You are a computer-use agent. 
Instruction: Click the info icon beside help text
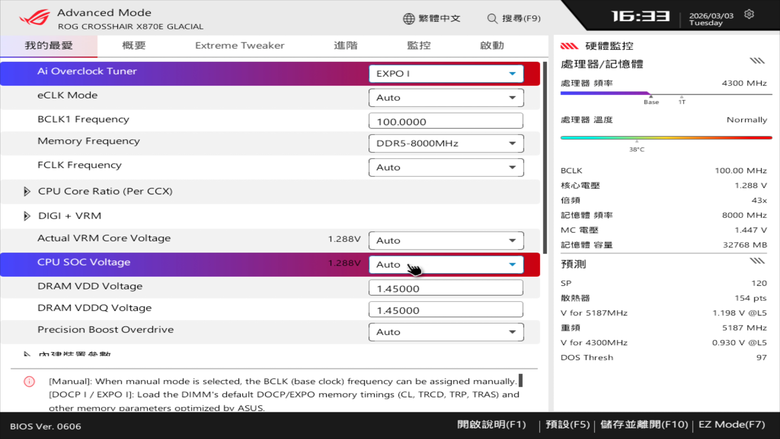(x=29, y=381)
